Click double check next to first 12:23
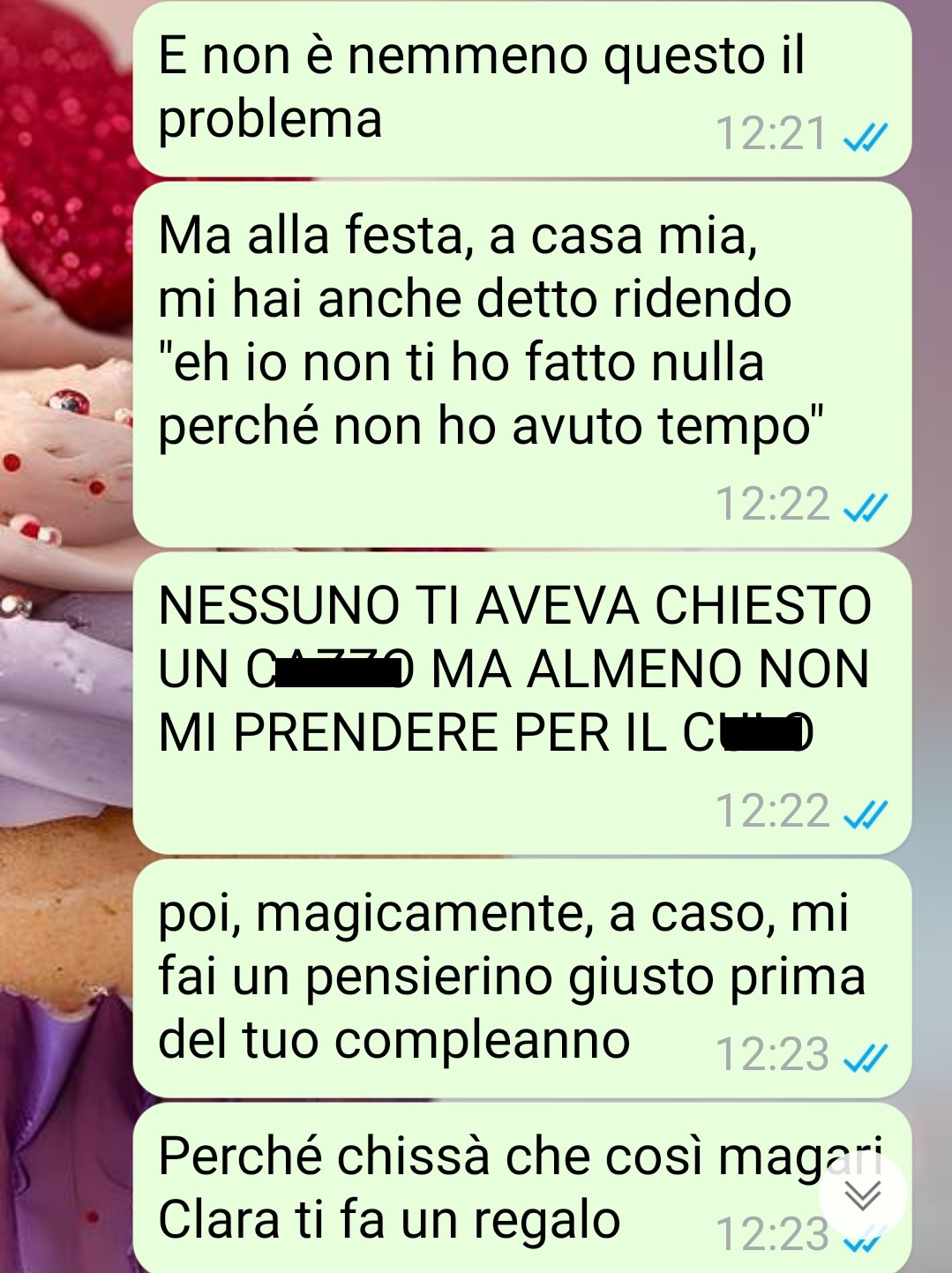Image resolution: width=952 pixels, height=1273 pixels. click(x=866, y=1056)
